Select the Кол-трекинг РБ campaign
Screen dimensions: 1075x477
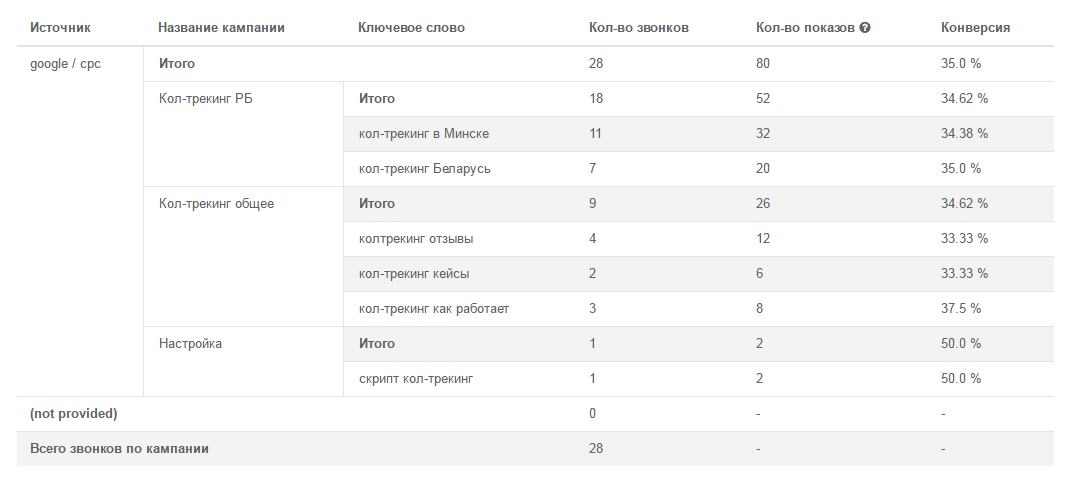pyautogui.click(x=205, y=99)
